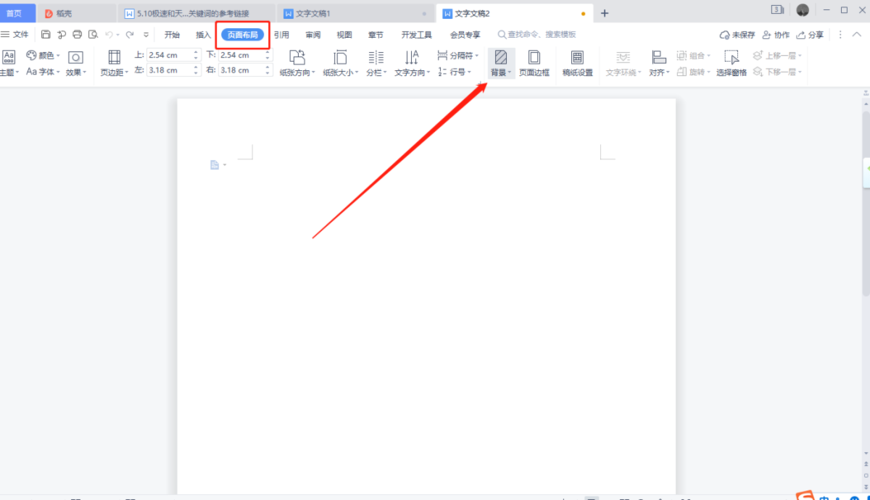The height and width of the screenshot is (500, 870).
Task: Open the 背景 (Background) tool
Action: [501, 63]
